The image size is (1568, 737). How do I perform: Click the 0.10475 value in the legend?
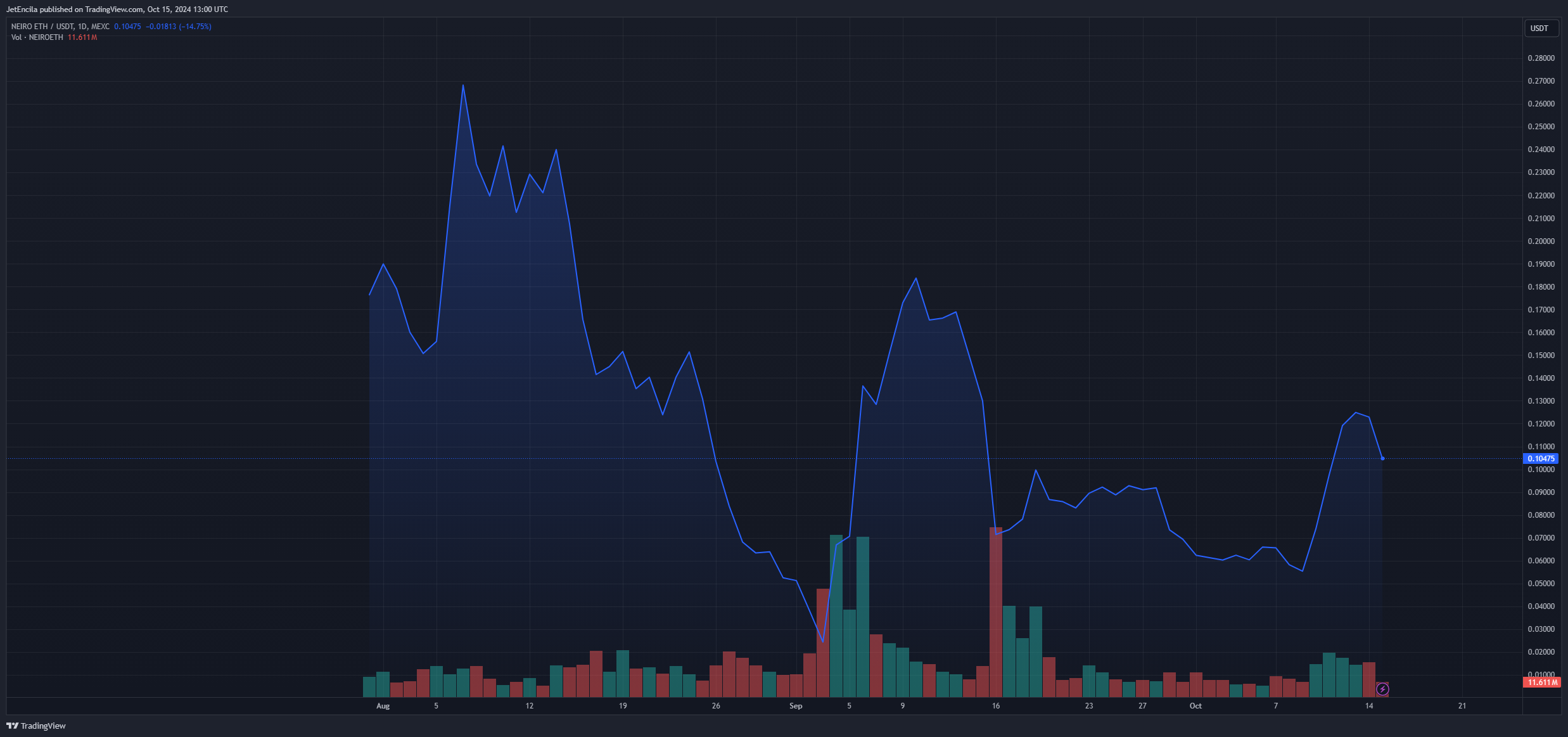pyautogui.click(x=127, y=27)
